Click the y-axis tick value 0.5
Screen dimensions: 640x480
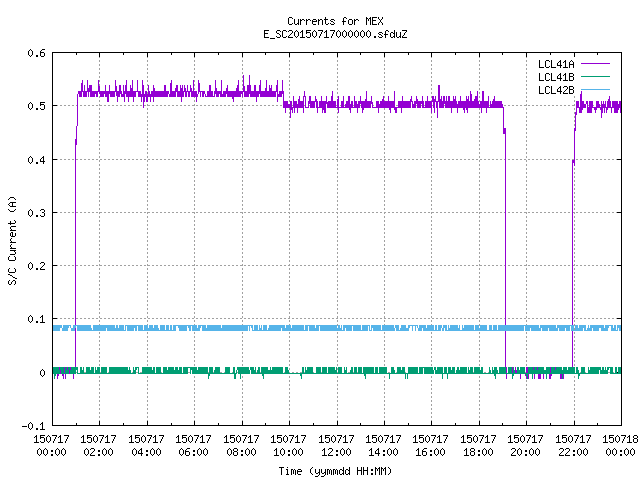36,106
